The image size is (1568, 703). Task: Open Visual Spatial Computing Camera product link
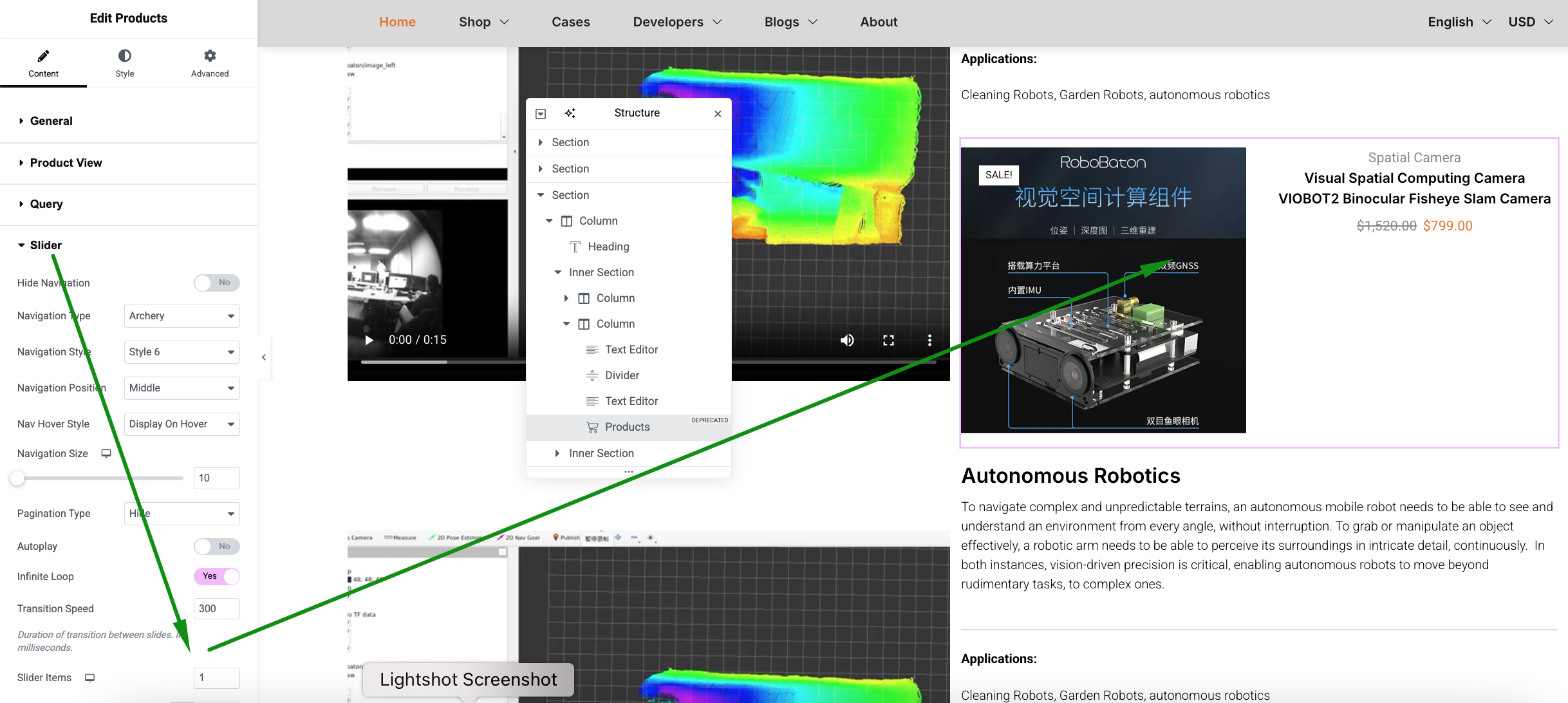tap(1414, 188)
